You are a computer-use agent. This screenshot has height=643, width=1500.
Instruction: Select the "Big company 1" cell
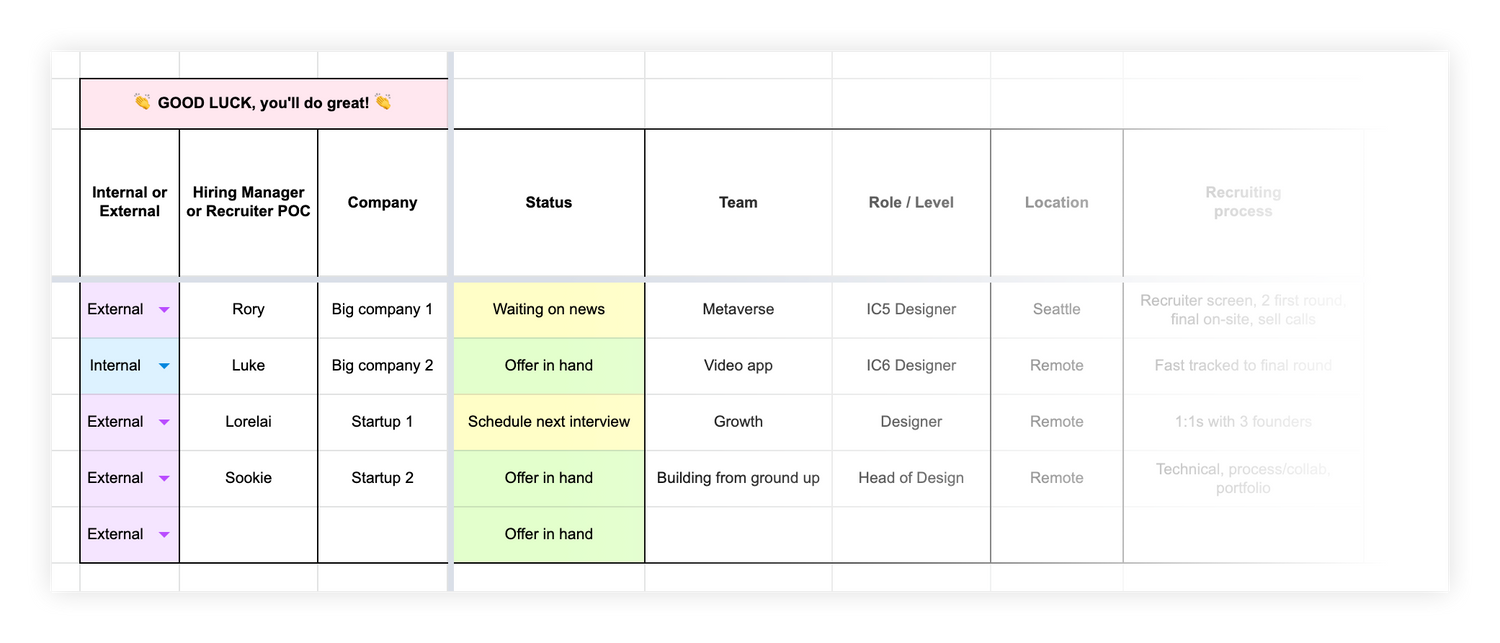[x=382, y=310]
